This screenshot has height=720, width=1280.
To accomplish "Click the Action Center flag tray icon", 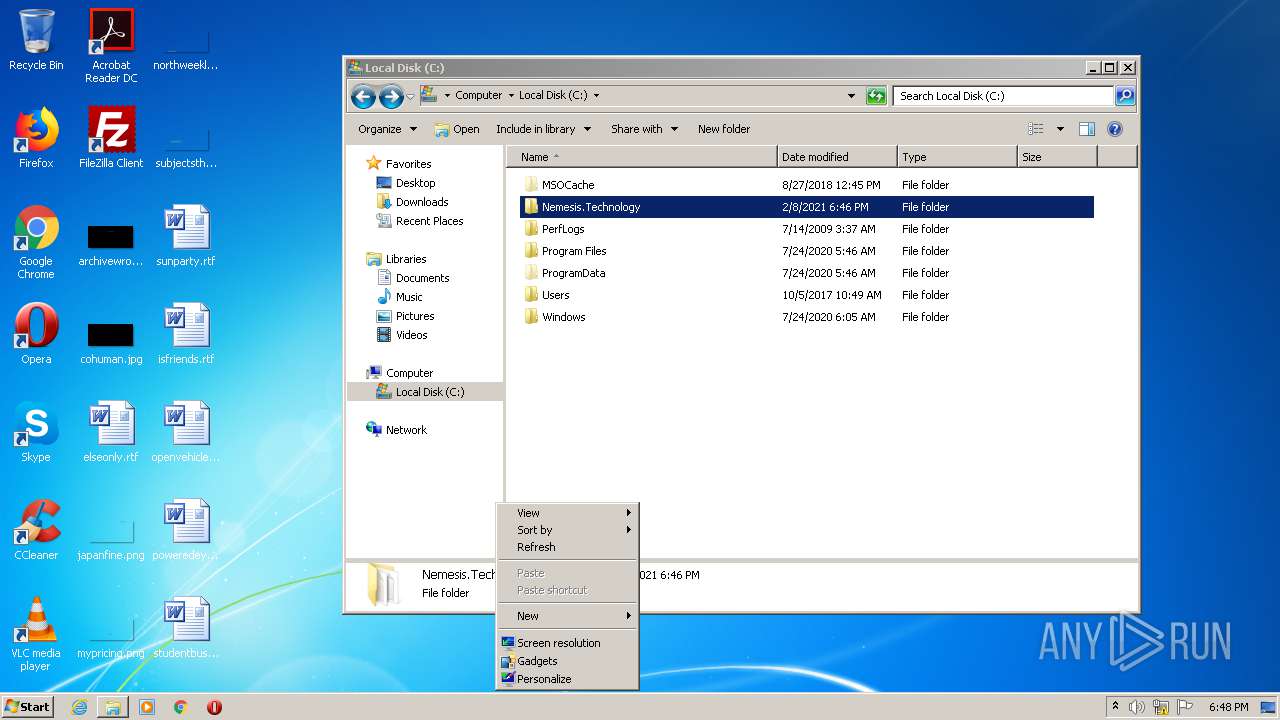I will (1184, 707).
